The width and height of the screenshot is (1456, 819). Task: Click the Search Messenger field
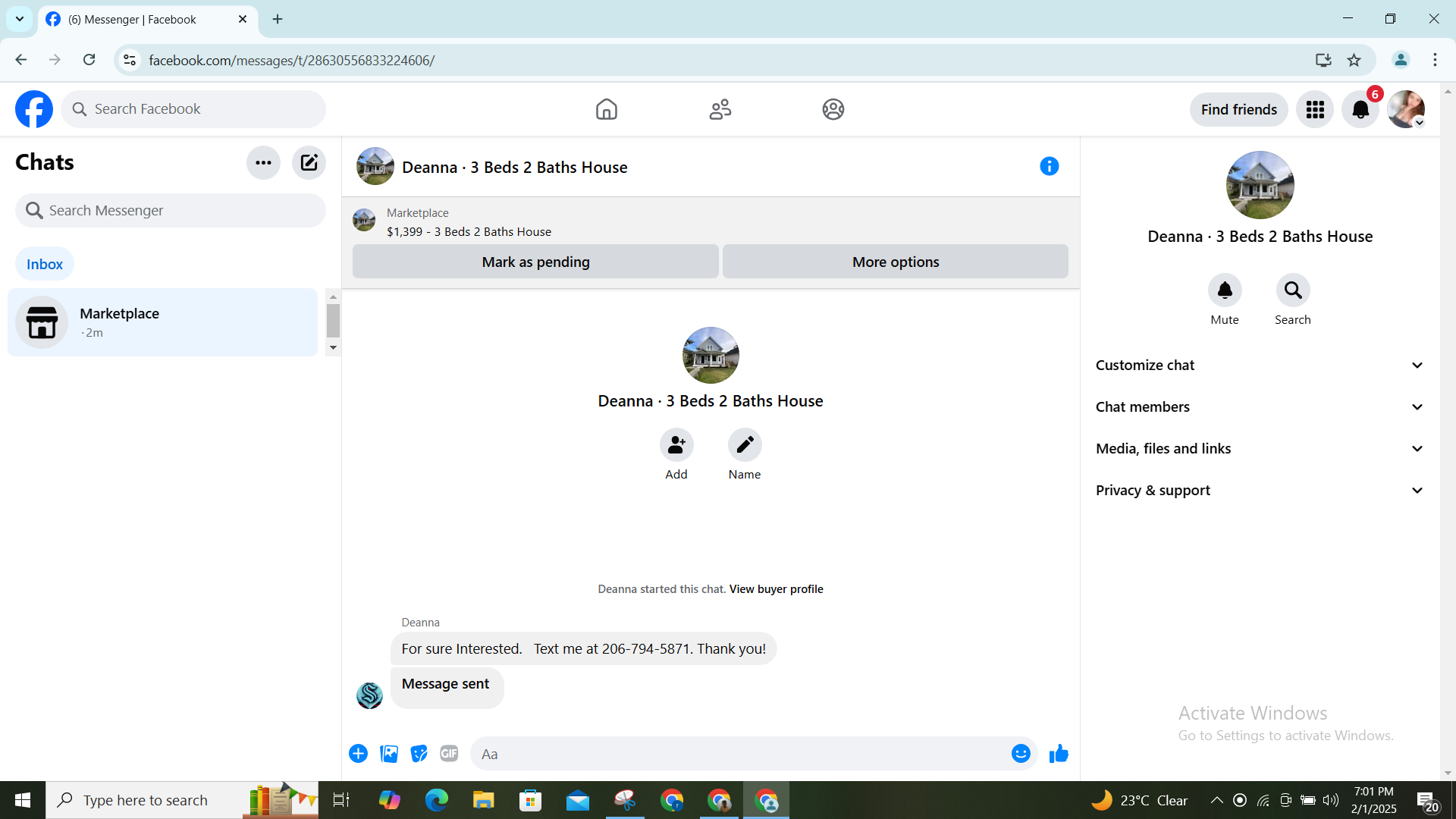(x=171, y=211)
